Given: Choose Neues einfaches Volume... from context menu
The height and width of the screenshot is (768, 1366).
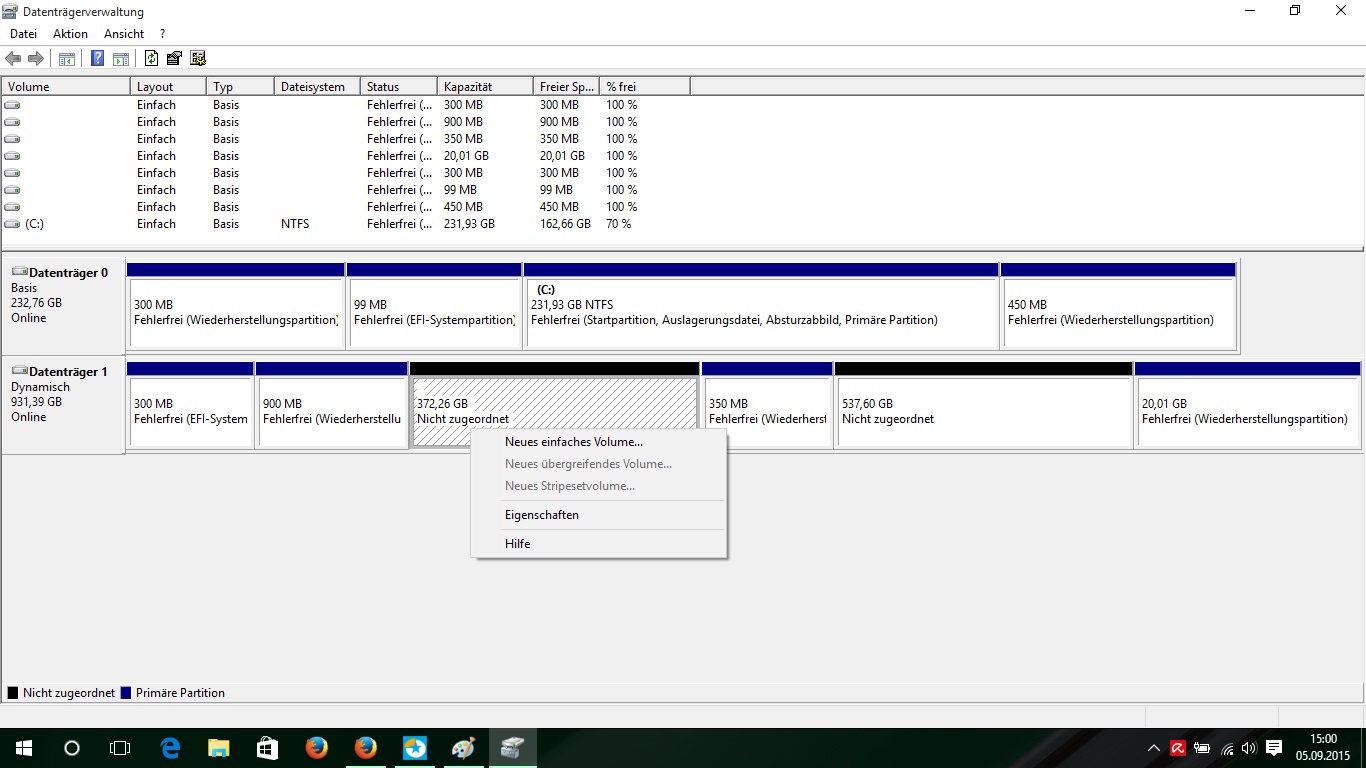Looking at the screenshot, I should pos(598,442).
